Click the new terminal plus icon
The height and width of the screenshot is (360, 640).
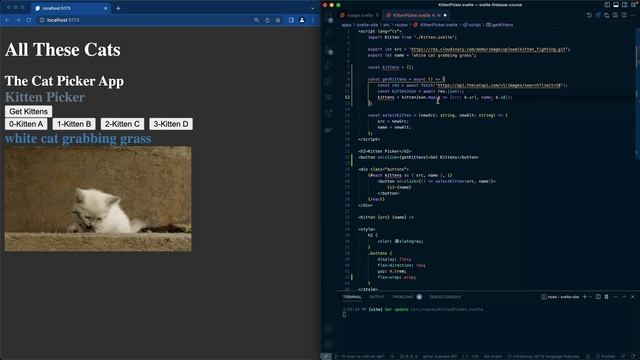click(x=584, y=297)
